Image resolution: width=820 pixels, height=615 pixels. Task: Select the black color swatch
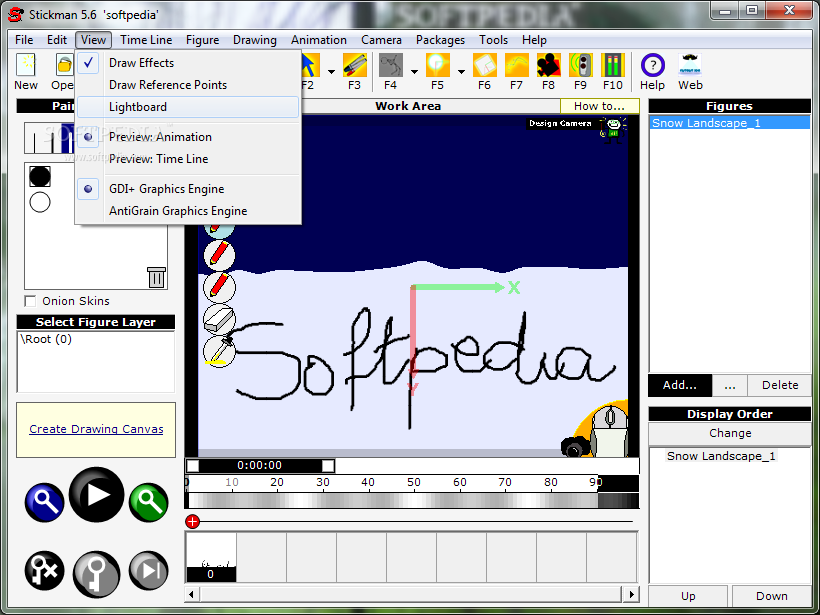(x=40, y=176)
